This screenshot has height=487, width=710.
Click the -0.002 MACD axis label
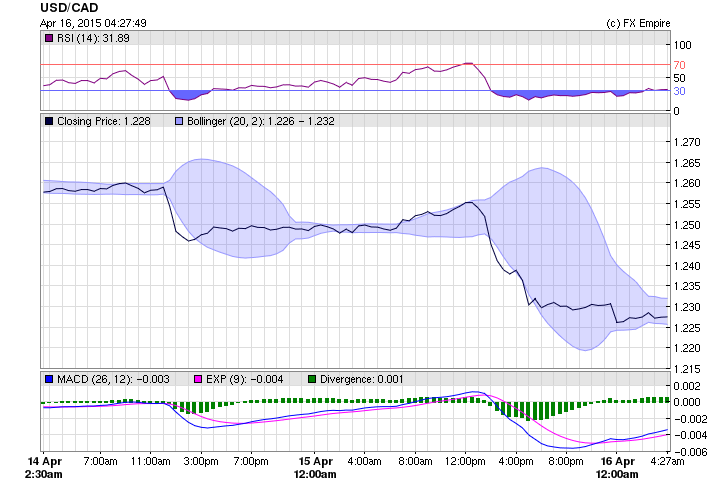pyautogui.click(x=691, y=419)
